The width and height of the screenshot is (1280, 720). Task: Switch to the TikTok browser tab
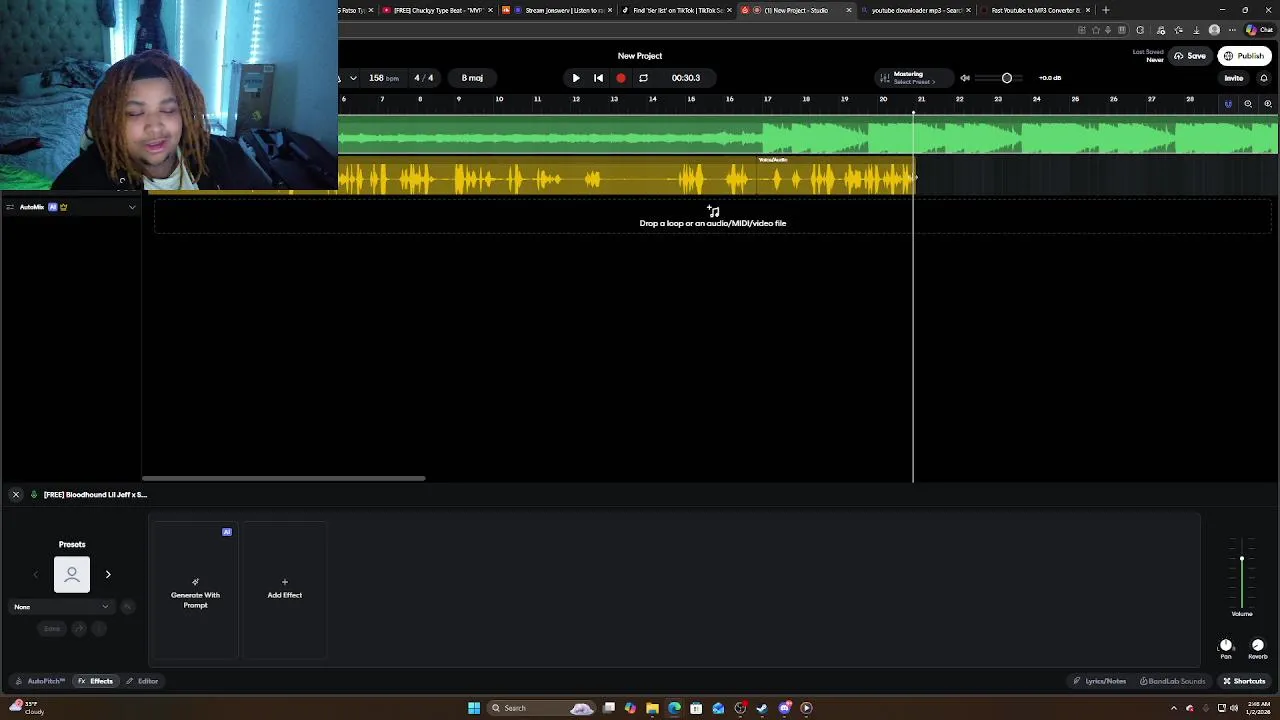pos(676,10)
